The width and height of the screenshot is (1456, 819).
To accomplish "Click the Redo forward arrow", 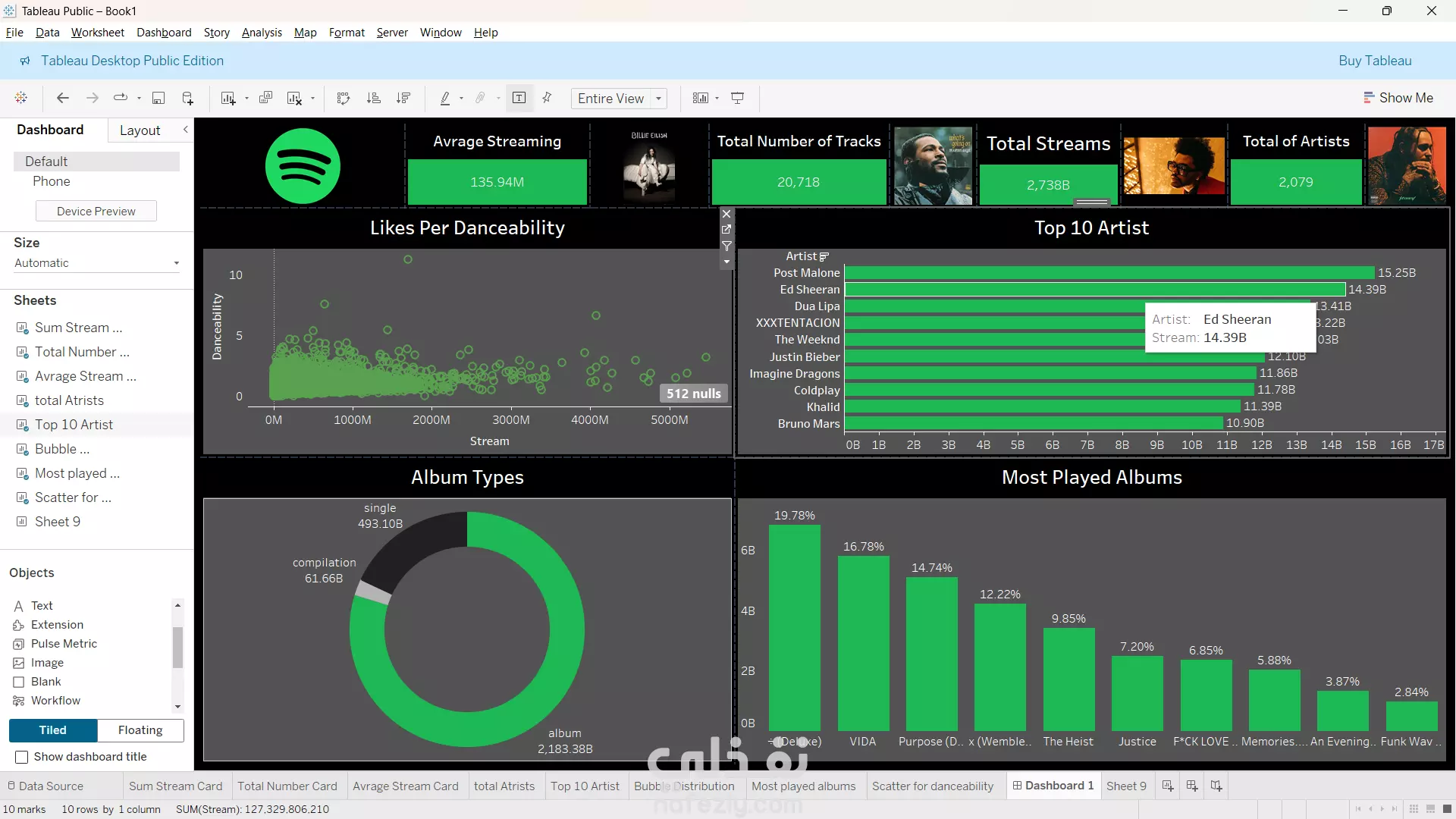I will pos(93,98).
